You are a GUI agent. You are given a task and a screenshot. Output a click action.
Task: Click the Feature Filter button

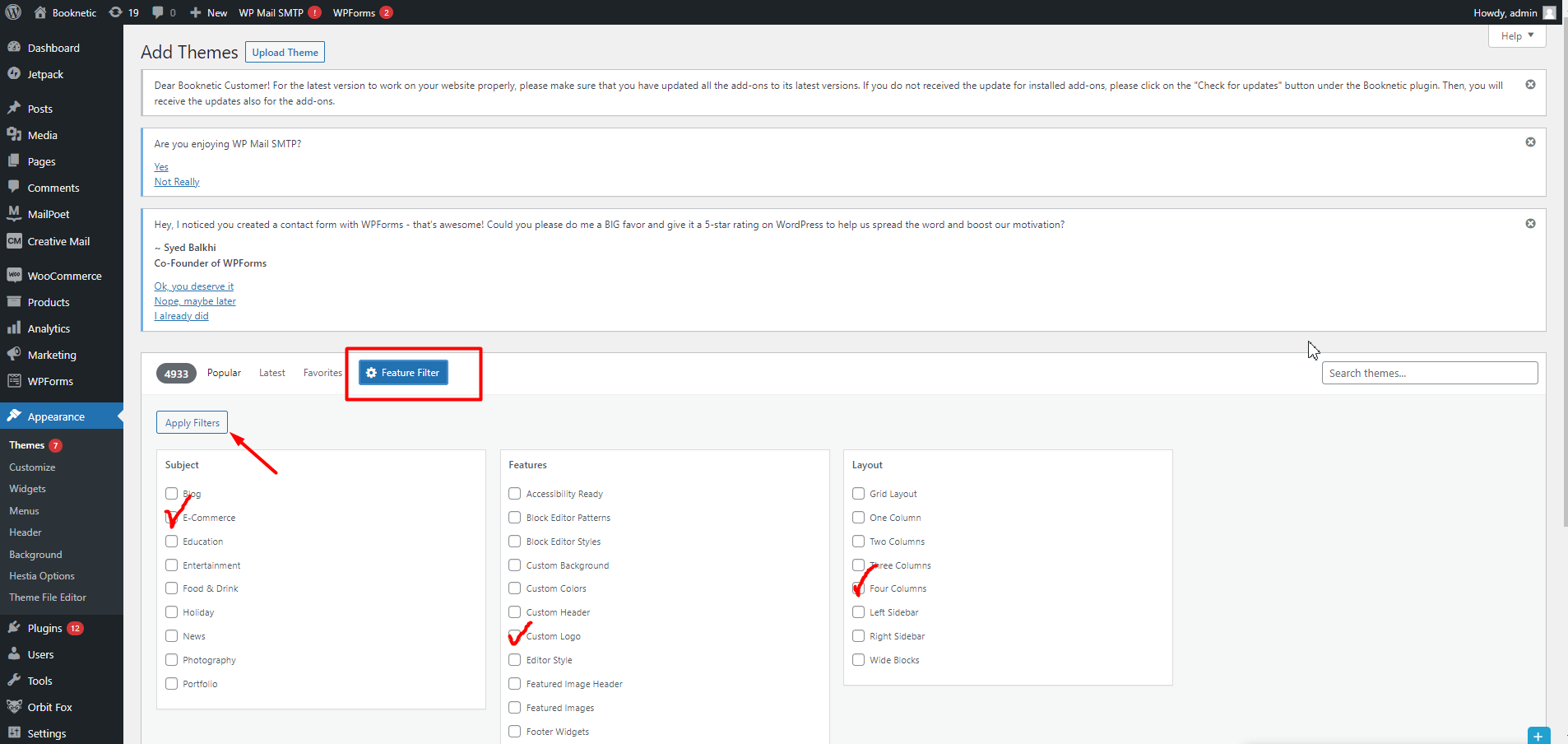coord(403,373)
